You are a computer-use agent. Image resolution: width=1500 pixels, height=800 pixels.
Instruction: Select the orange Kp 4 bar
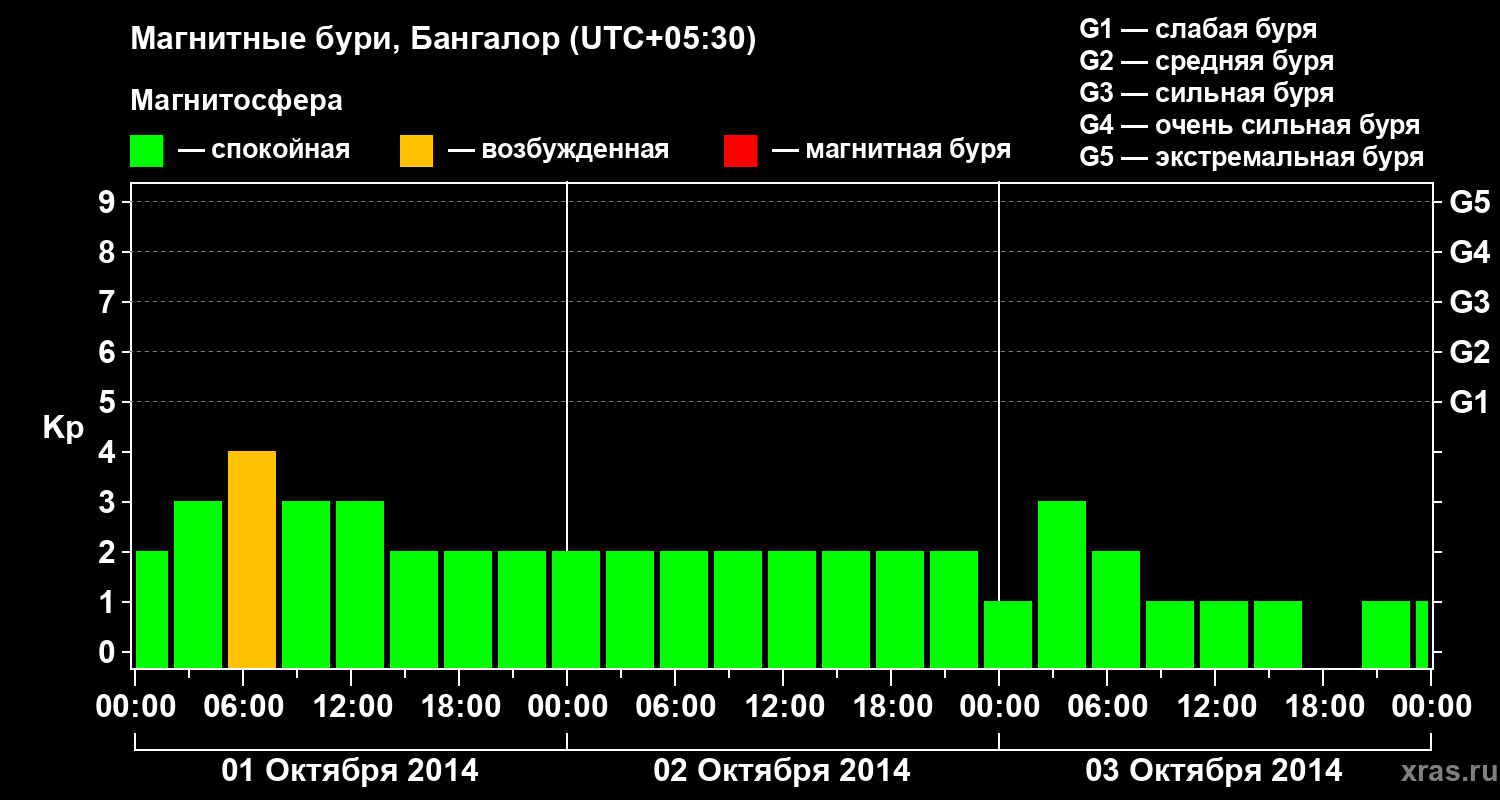pos(252,560)
